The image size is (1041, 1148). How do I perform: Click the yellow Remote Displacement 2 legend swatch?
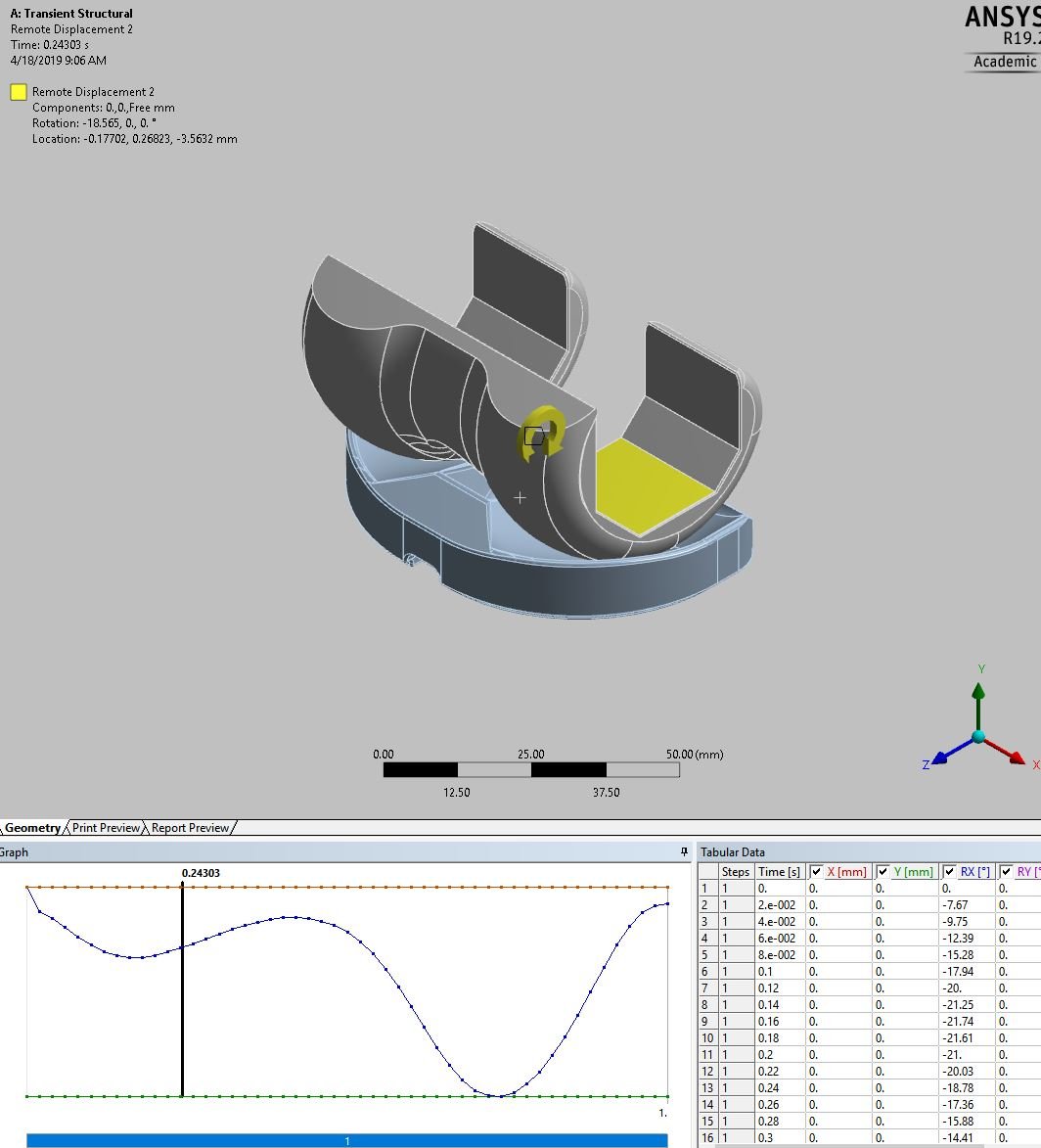pos(19,92)
